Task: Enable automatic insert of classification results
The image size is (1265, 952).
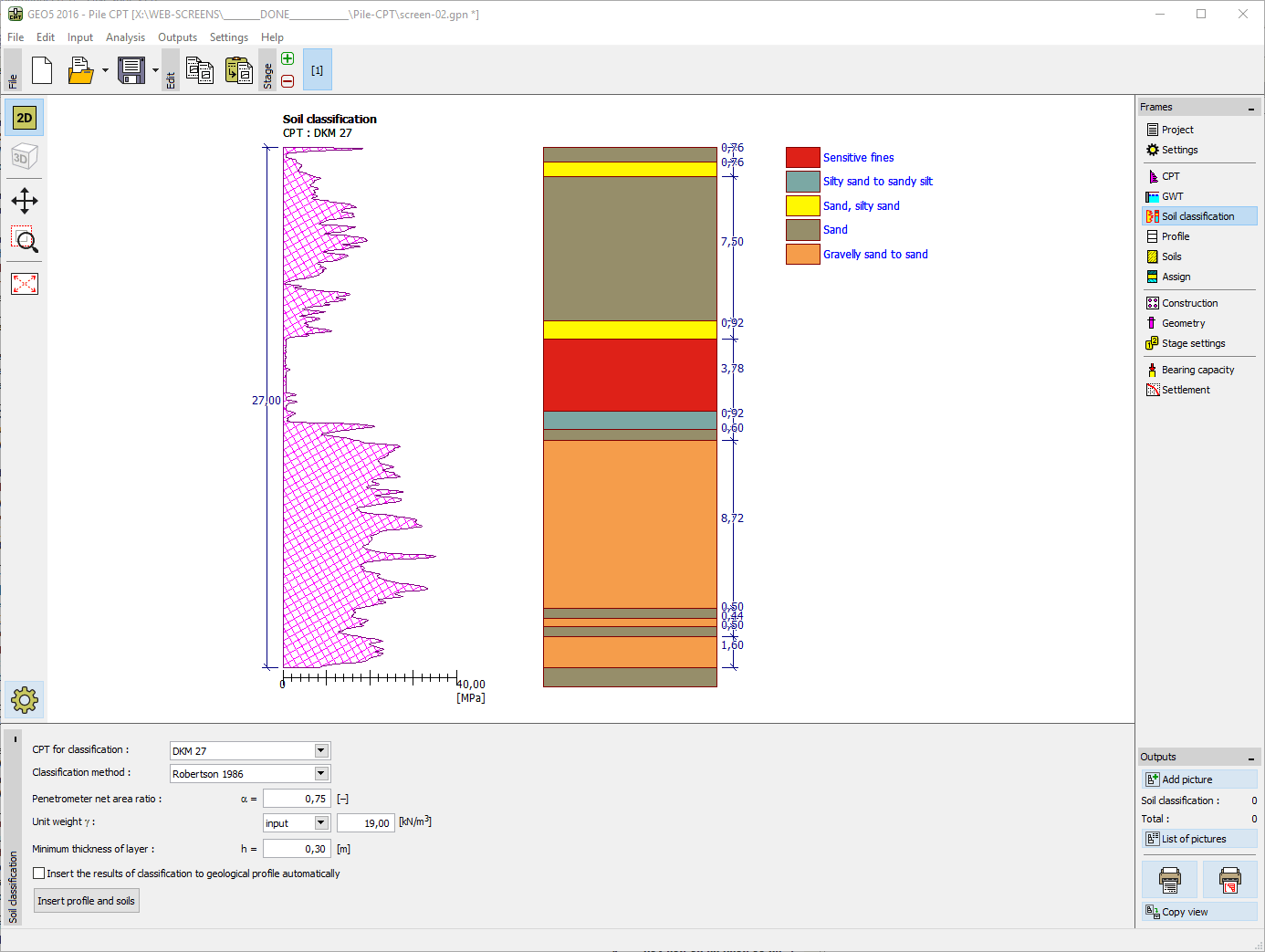Action: pyautogui.click(x=39, y=874)
